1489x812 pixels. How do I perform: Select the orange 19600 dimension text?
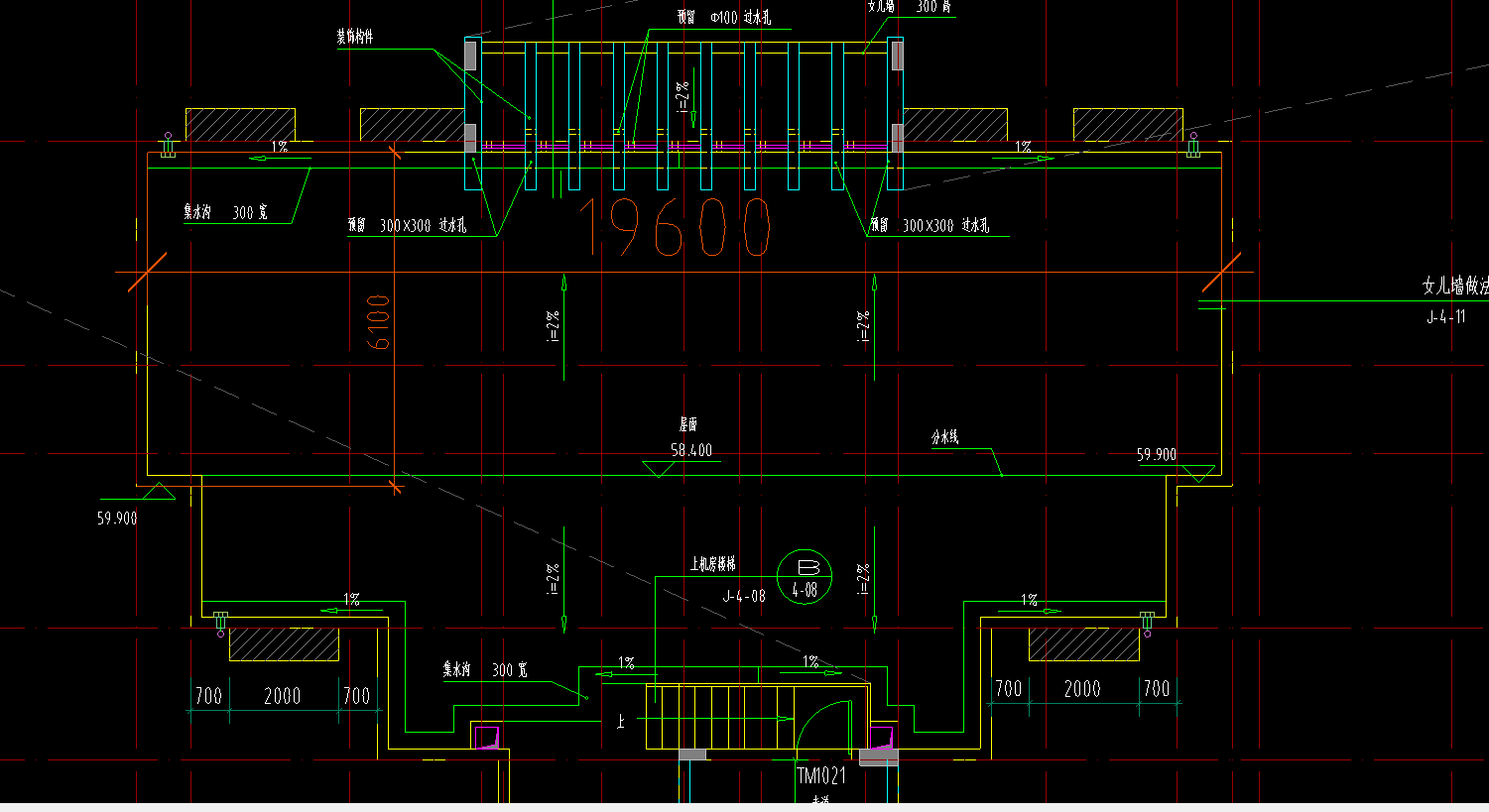[675, 227]
